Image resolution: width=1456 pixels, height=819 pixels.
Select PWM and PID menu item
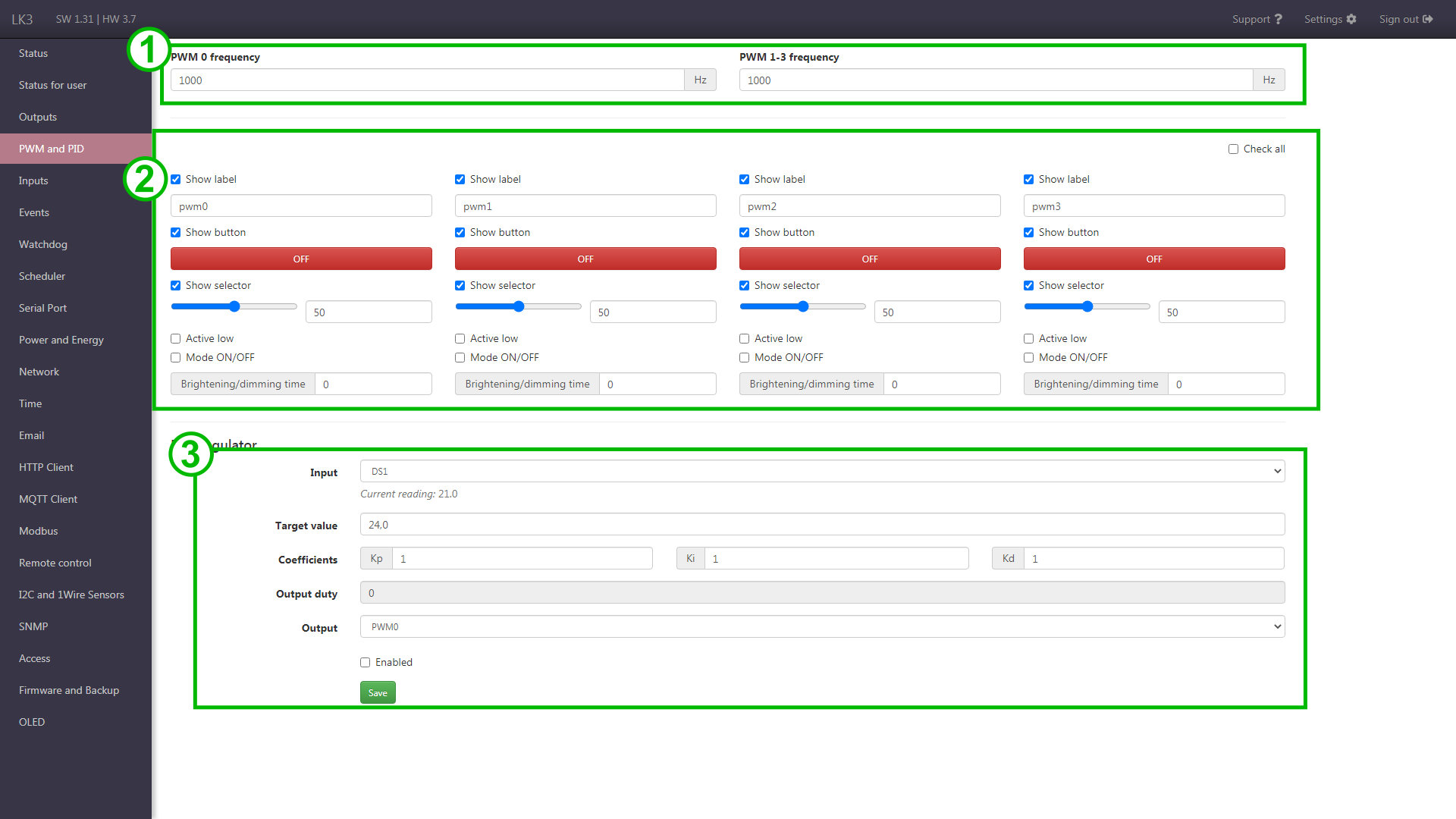tap(76, 149)
